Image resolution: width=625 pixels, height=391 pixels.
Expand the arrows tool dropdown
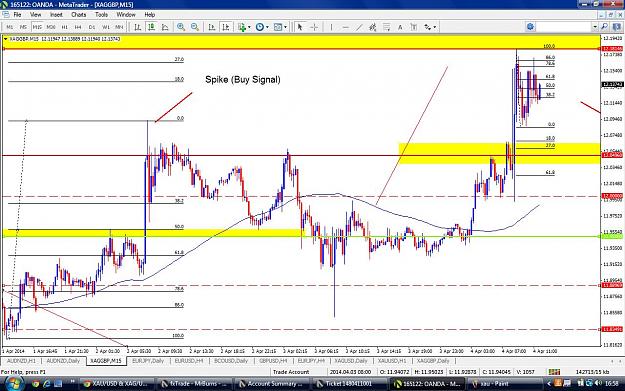(x=434, y=27)
